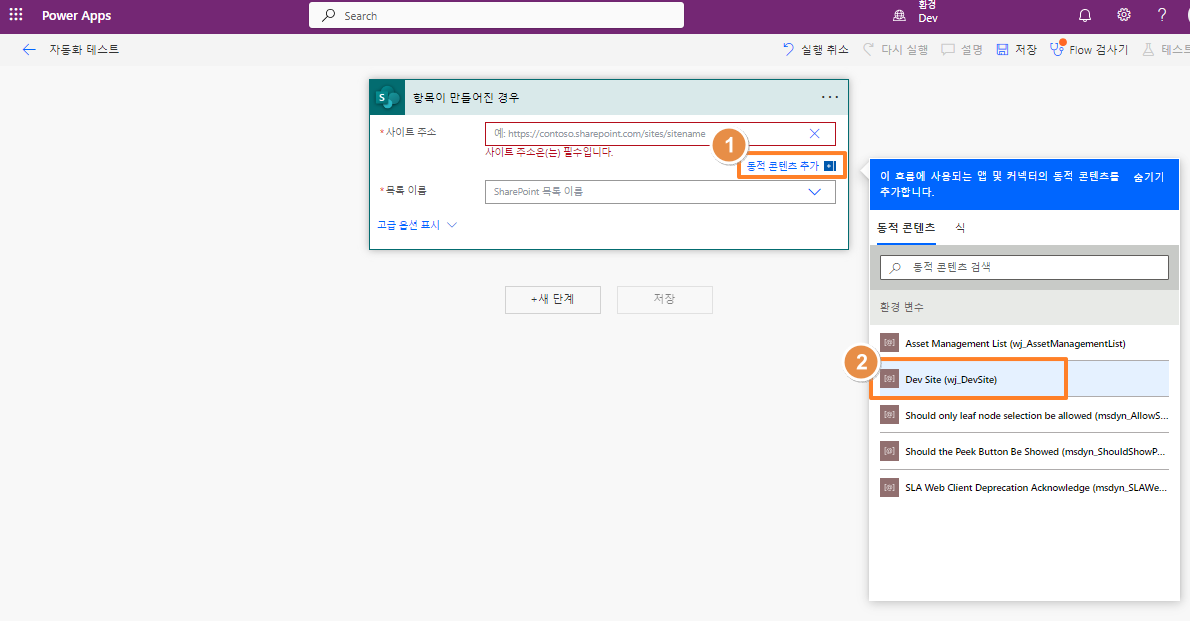The height and width of the screenshot is (621, 1190).
Task: Select the 동적 콘텐츠 tab
Action: [x=906, y=228]
